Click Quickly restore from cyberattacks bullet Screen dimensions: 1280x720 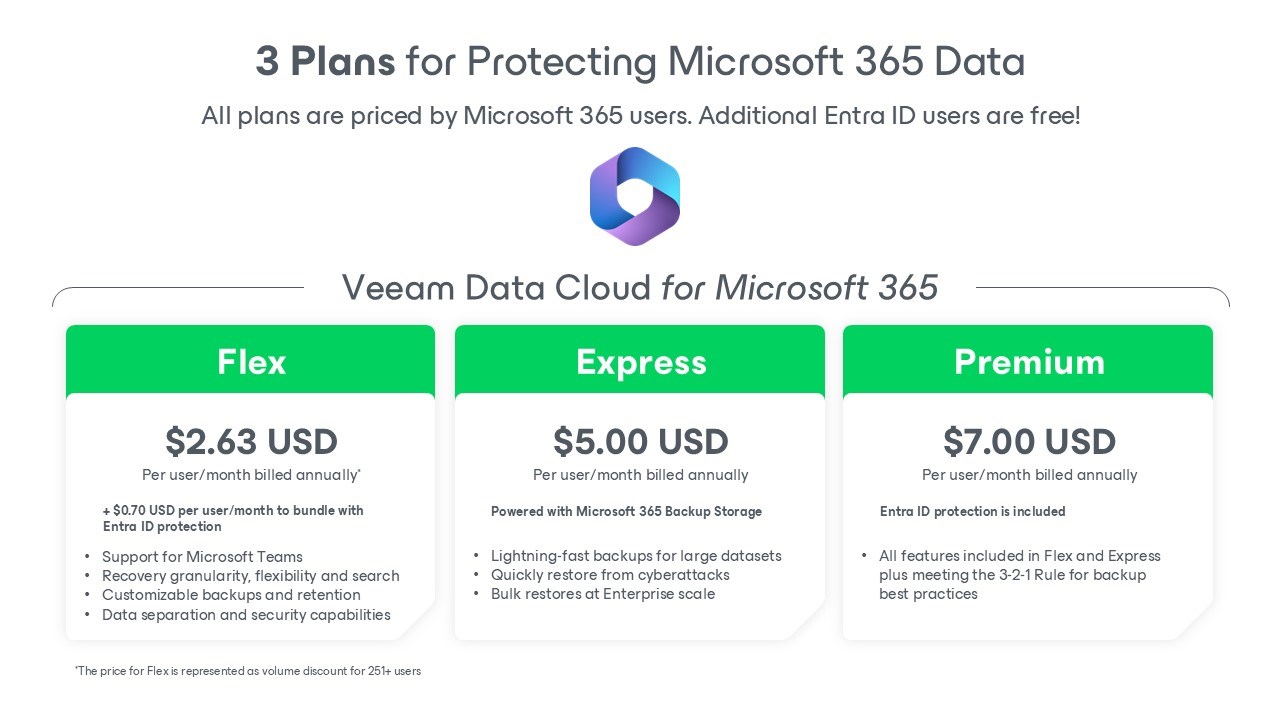pos(610,575)
